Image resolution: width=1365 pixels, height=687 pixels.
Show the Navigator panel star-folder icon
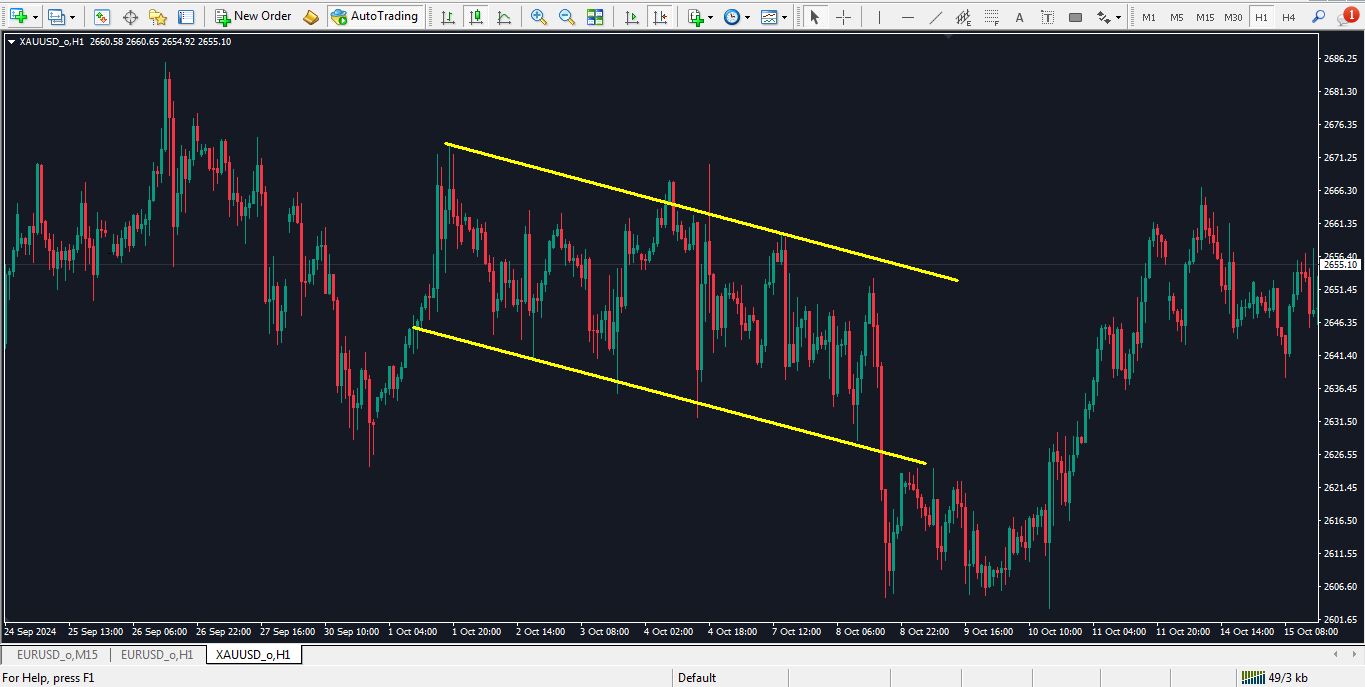click(158, 17)
